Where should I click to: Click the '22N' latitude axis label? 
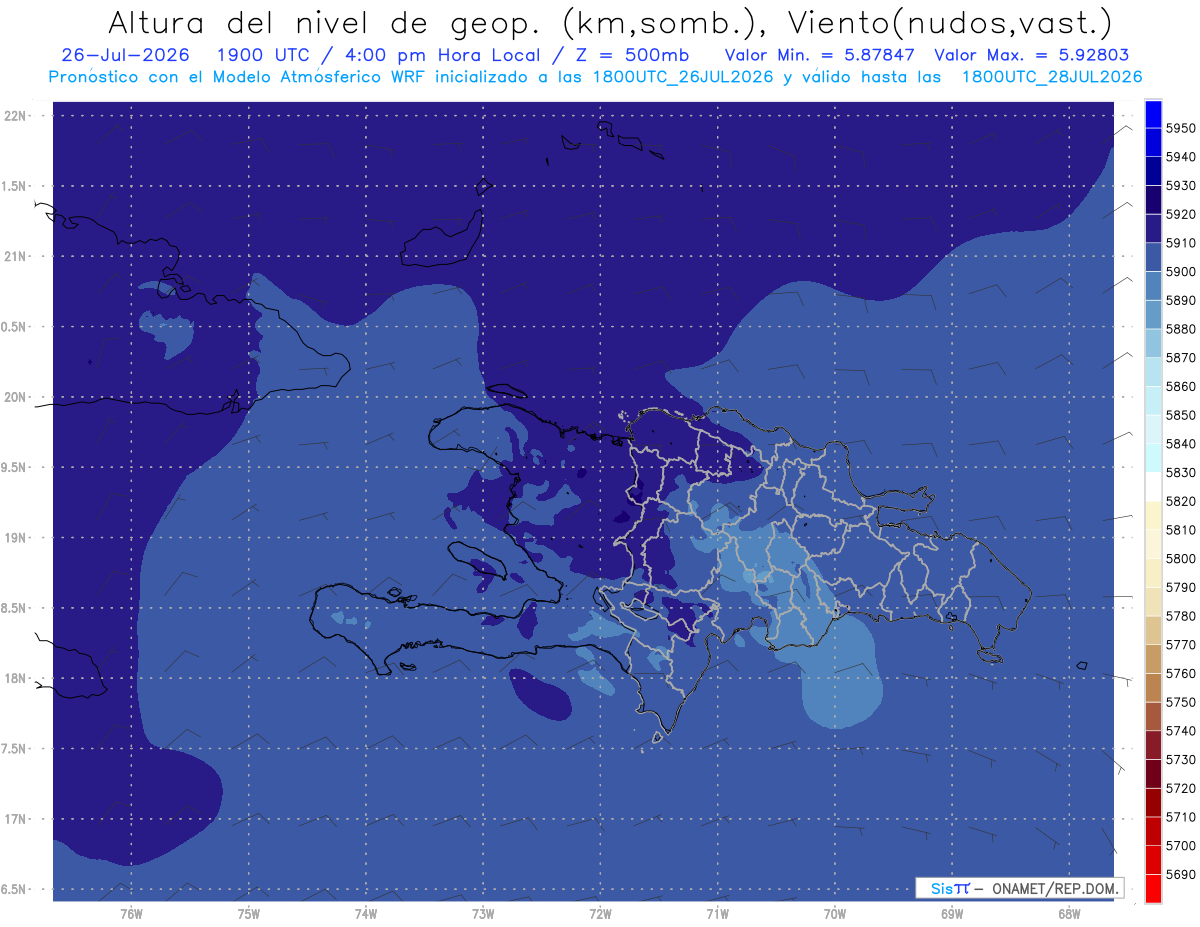[16, 116]
